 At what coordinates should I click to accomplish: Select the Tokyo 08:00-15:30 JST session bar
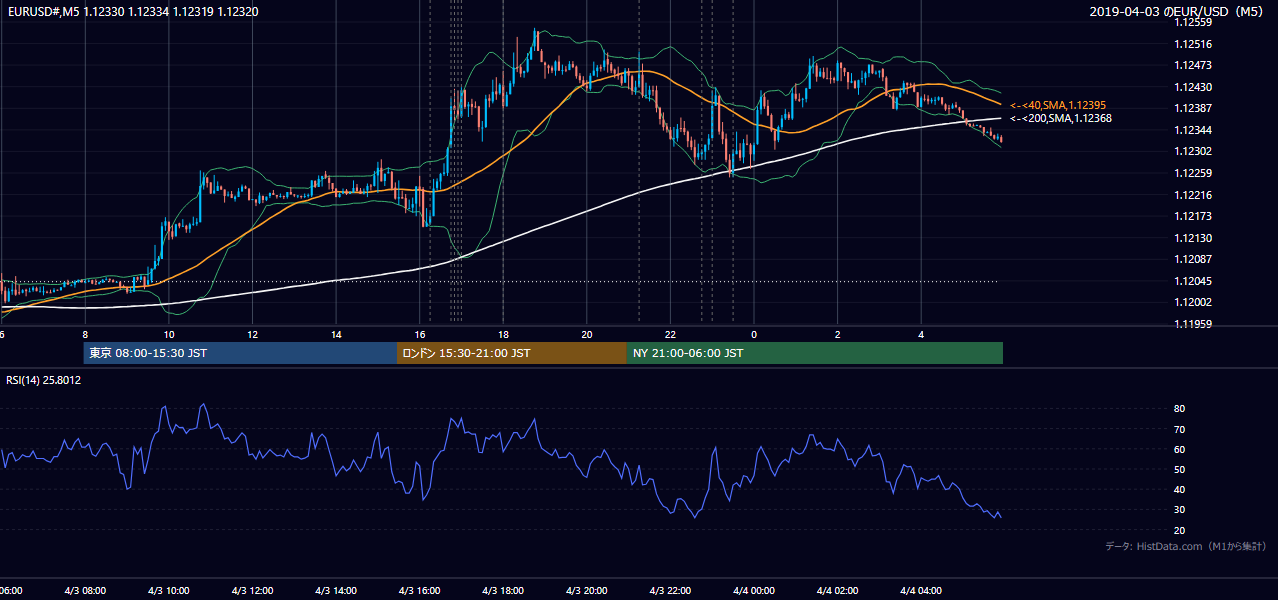[240, 353]
